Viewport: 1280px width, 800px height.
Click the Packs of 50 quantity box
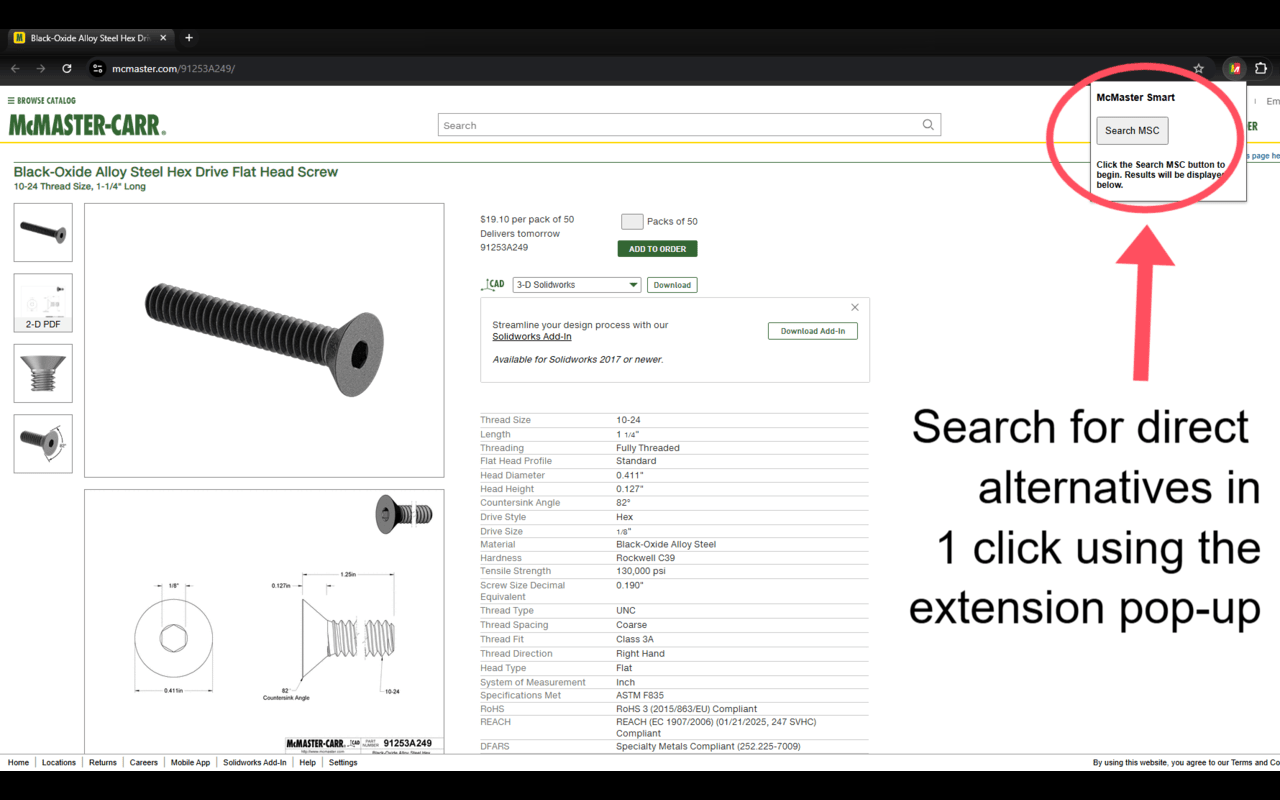pos(632,221)
